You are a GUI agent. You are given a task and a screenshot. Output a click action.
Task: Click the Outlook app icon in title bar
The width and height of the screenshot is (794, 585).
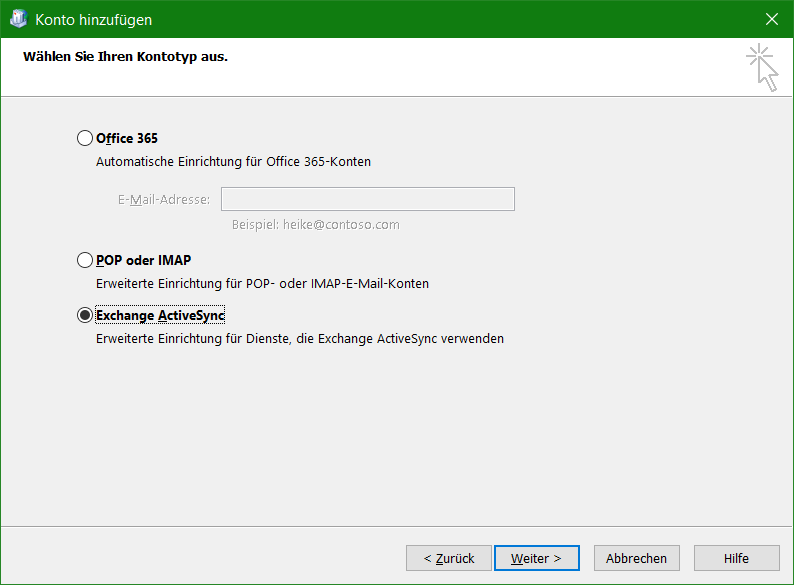point(18,19)
